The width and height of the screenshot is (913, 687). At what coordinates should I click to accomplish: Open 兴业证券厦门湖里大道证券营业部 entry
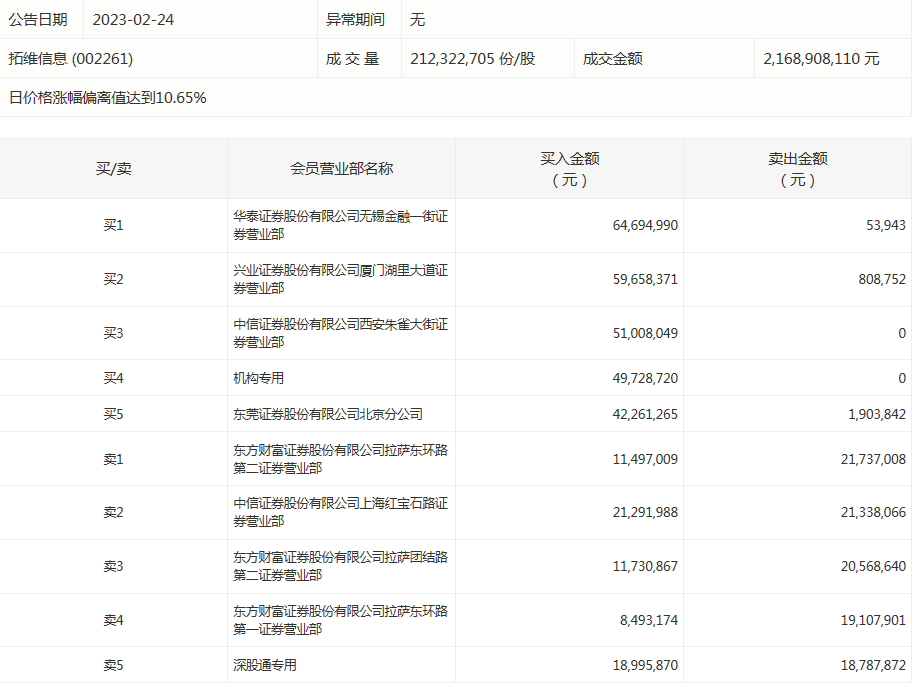tap(340, 279)
